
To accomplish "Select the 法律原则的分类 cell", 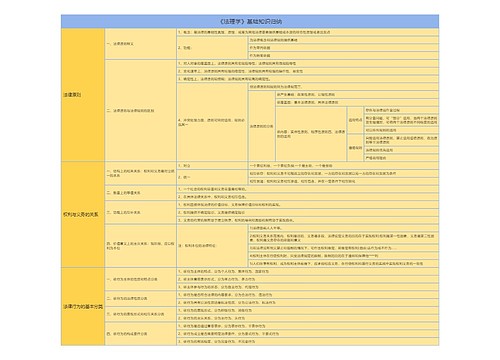I will coord(262,126).
